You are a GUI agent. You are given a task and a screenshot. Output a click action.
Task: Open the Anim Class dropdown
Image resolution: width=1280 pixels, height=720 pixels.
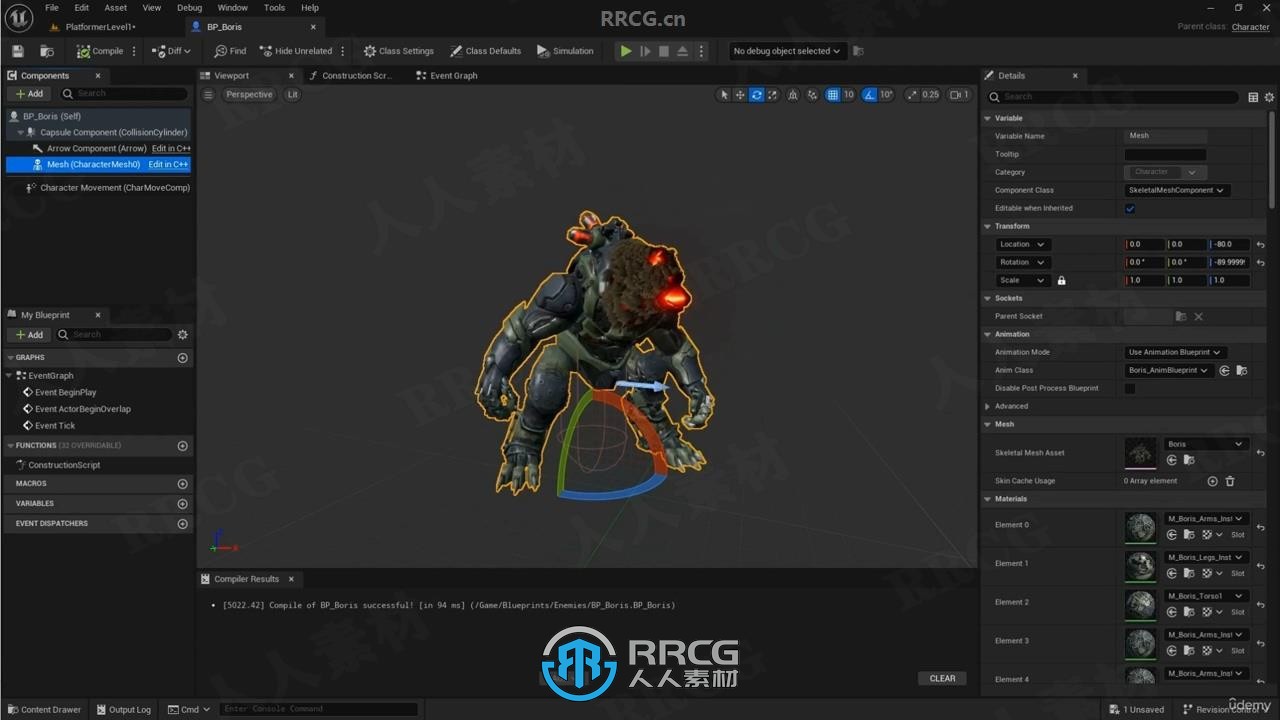[x=1168, y=370]
